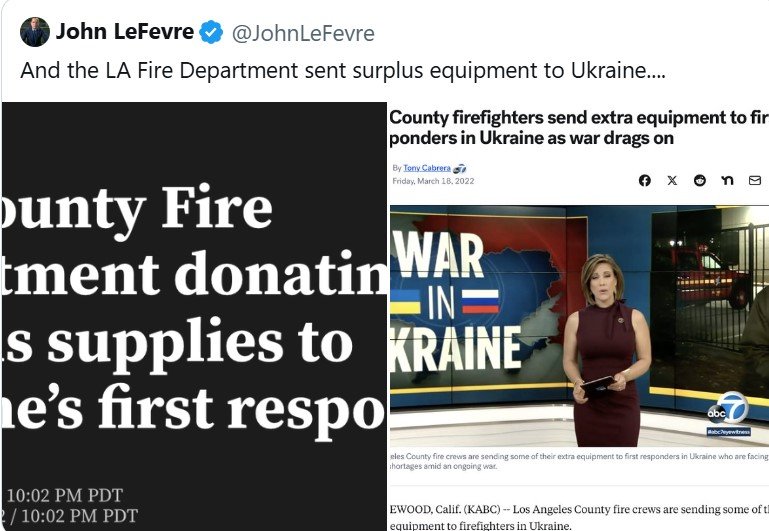This screenshot has width=769, height=531.
Task: Click the John LeFevre display name
Action: (125, 32)
